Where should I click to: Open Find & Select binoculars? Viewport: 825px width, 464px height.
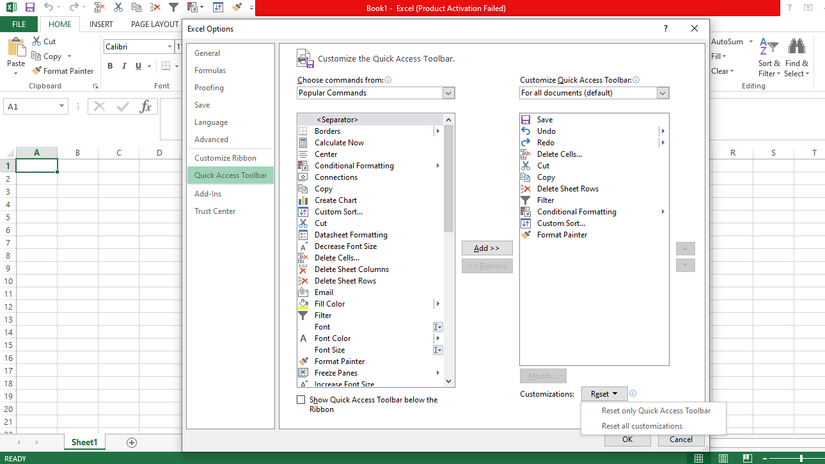click(797, 58)
